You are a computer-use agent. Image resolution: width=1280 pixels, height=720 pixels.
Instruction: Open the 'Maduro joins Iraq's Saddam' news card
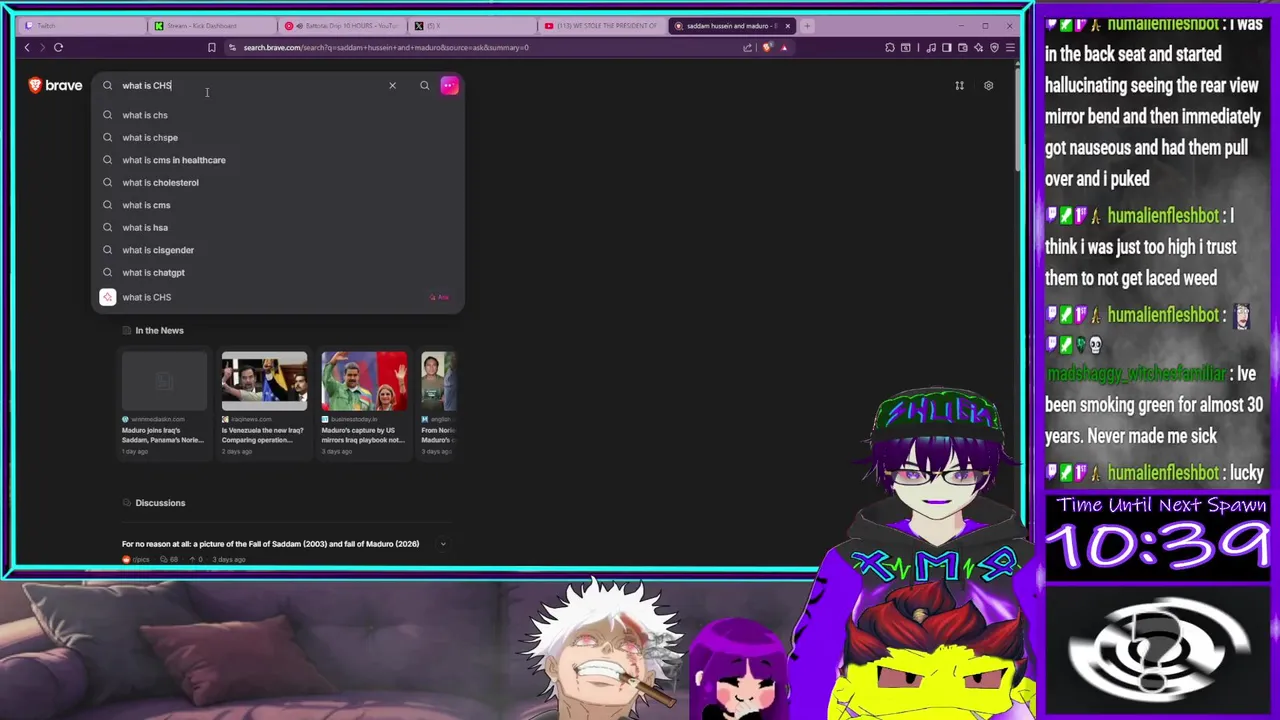pyautogui.click(x=164, y=404)
